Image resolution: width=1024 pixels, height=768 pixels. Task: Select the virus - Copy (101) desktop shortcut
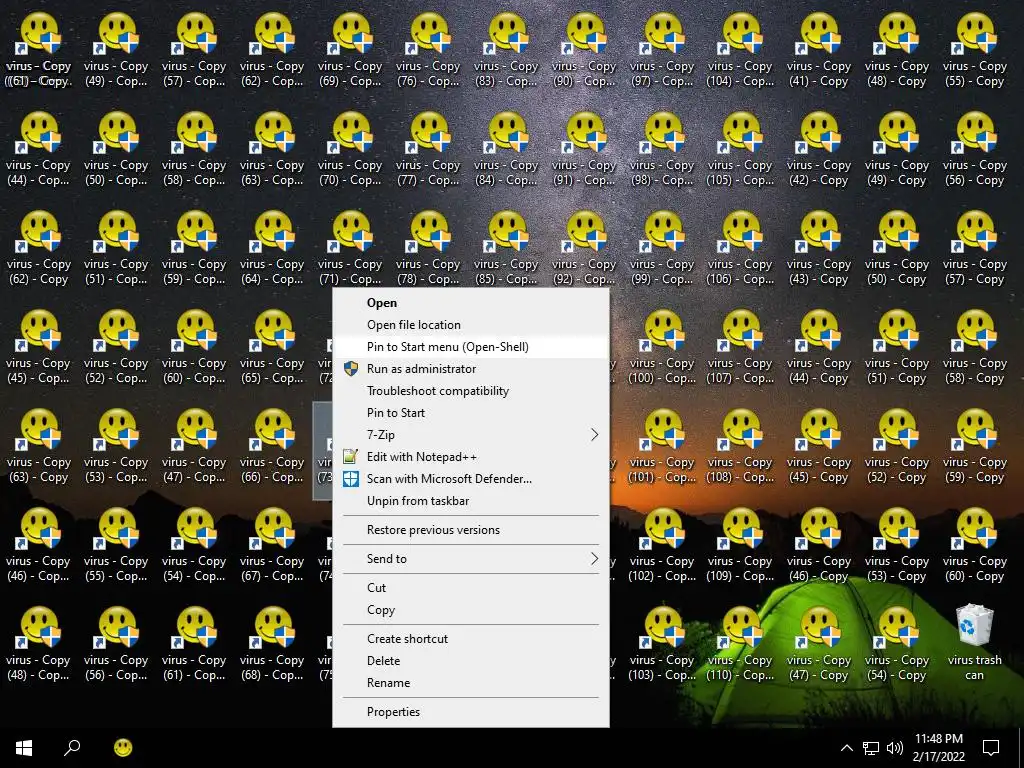(x=662, y=447)
